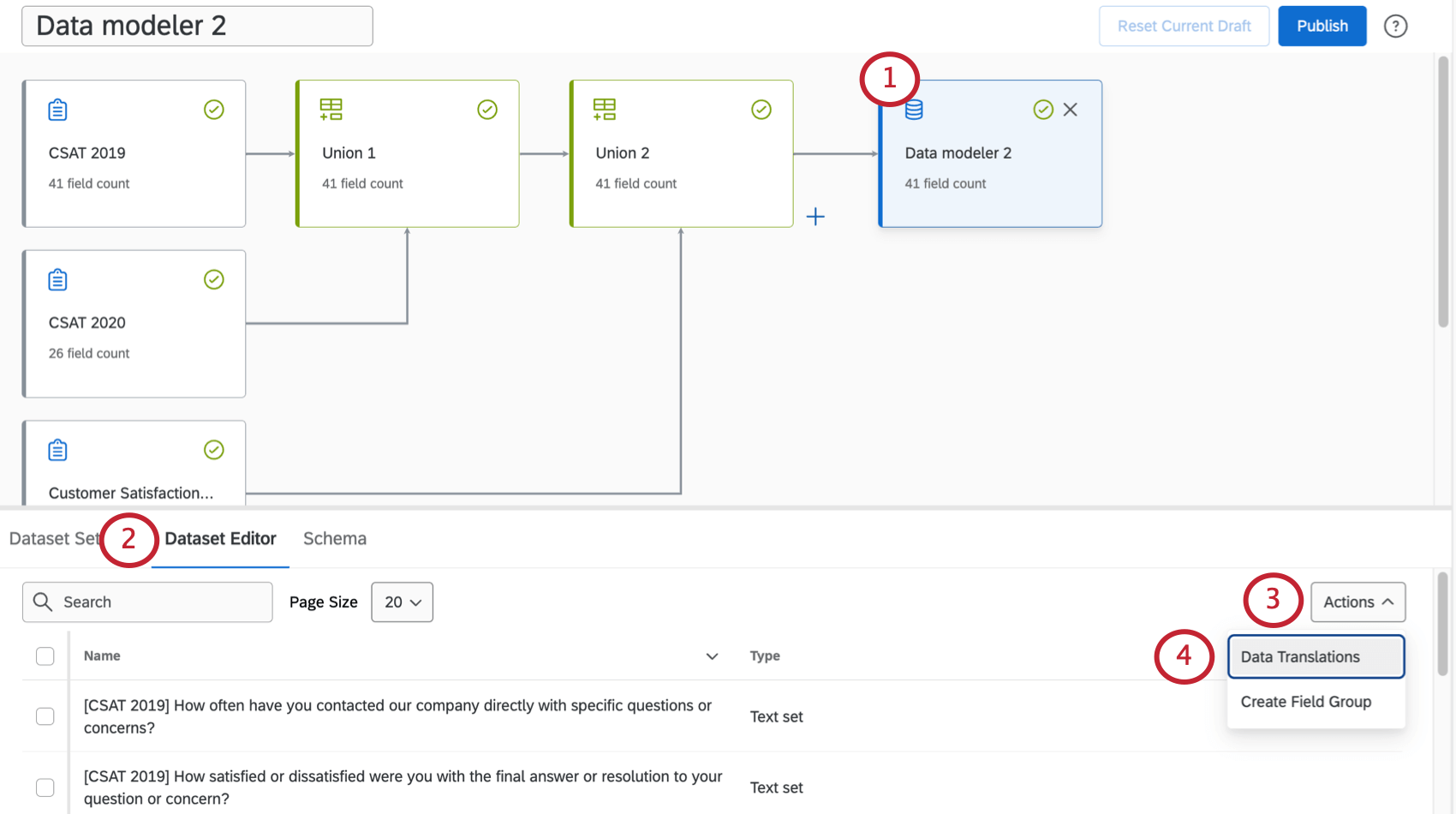Switch to the Schema tab
This screenshot has height=814, width=1456.
(x=334, y=539)
